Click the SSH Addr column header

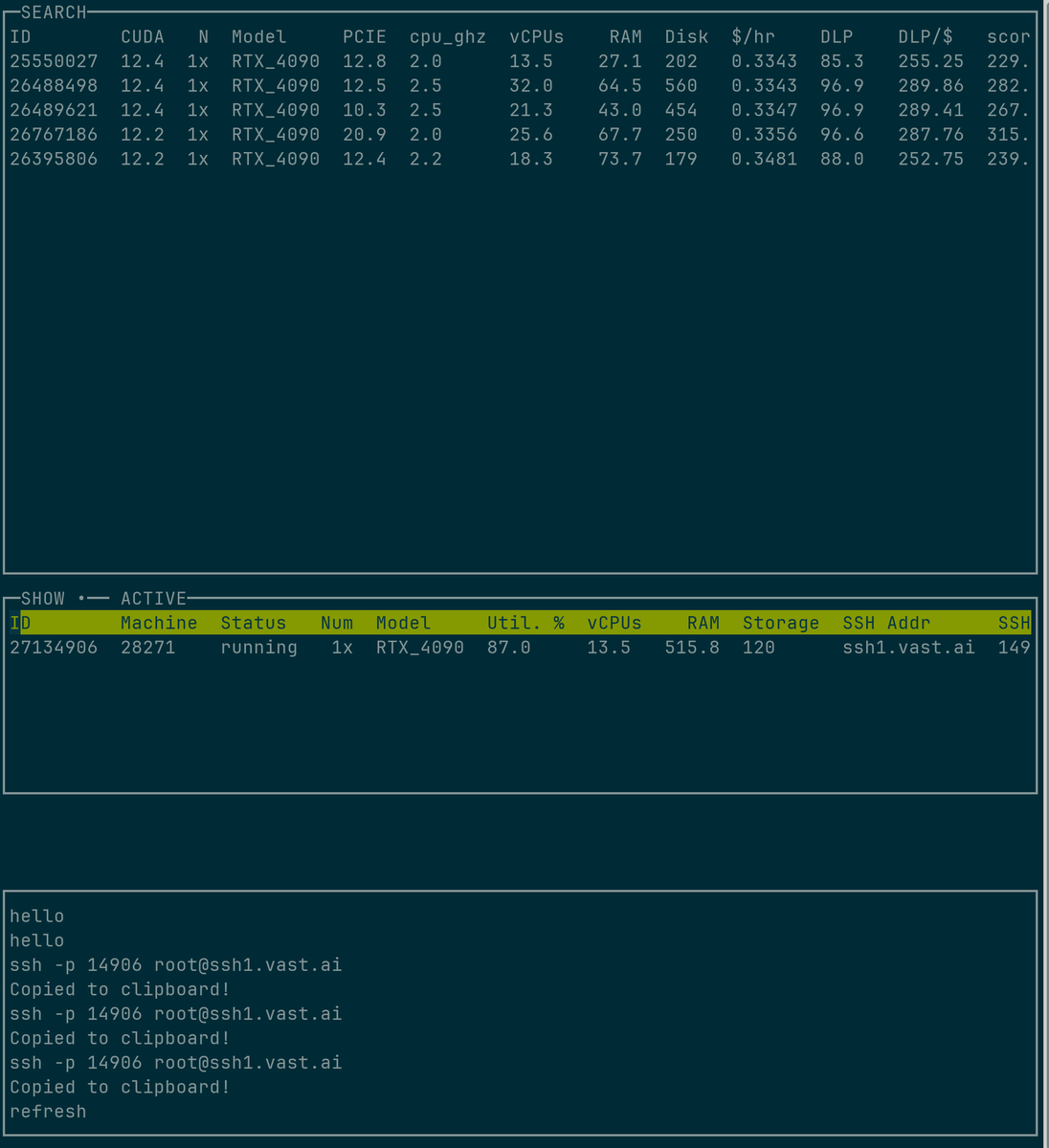[886, 623]
